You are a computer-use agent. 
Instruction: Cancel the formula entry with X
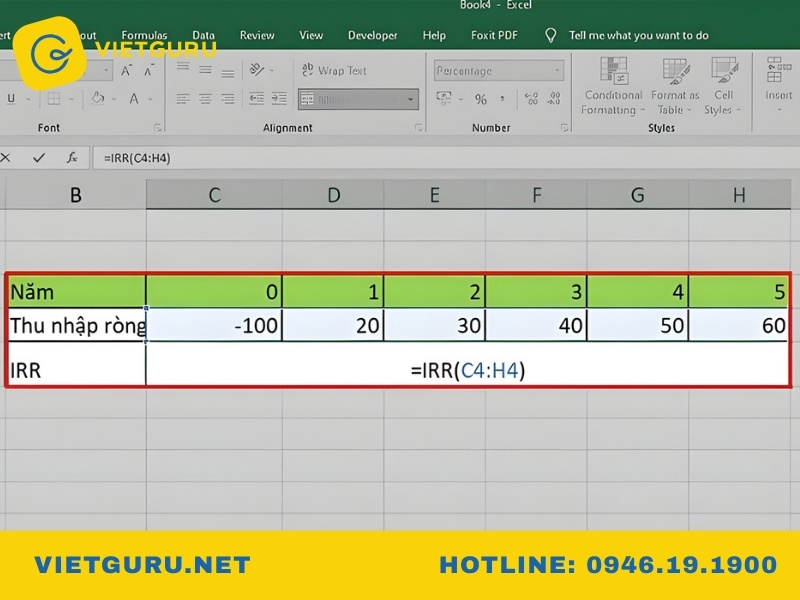pos(6,158)
